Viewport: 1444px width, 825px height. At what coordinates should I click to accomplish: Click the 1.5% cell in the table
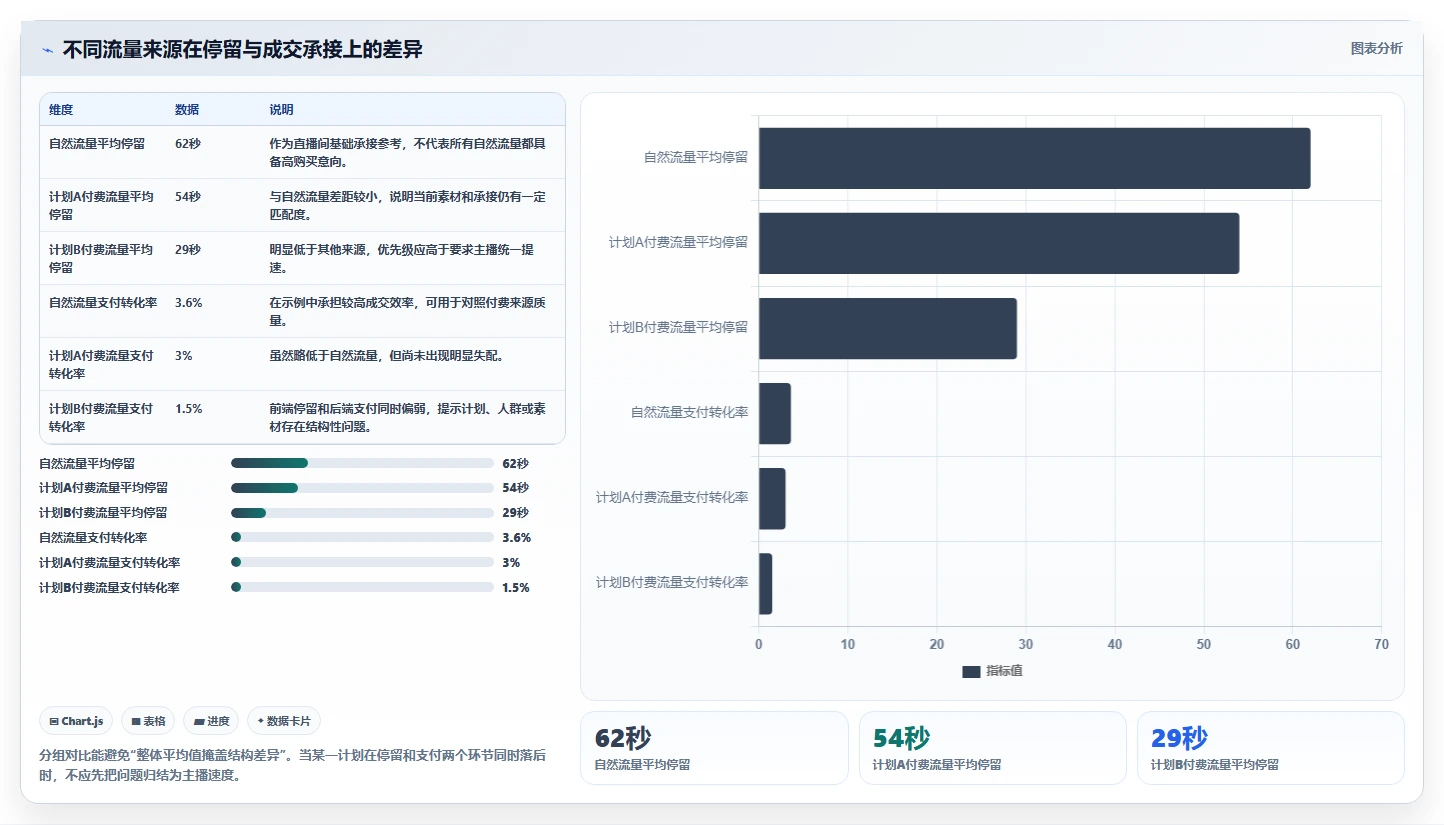[189, 409]
